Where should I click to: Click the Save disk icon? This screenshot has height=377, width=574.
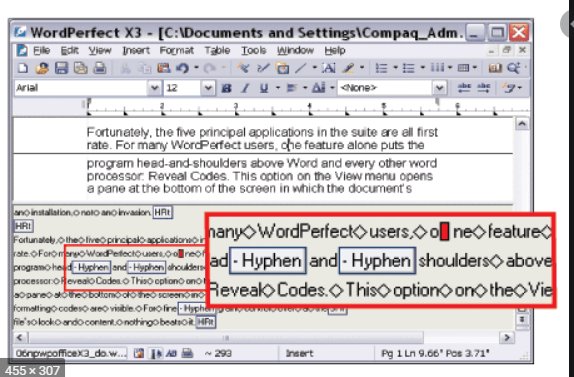62,68
